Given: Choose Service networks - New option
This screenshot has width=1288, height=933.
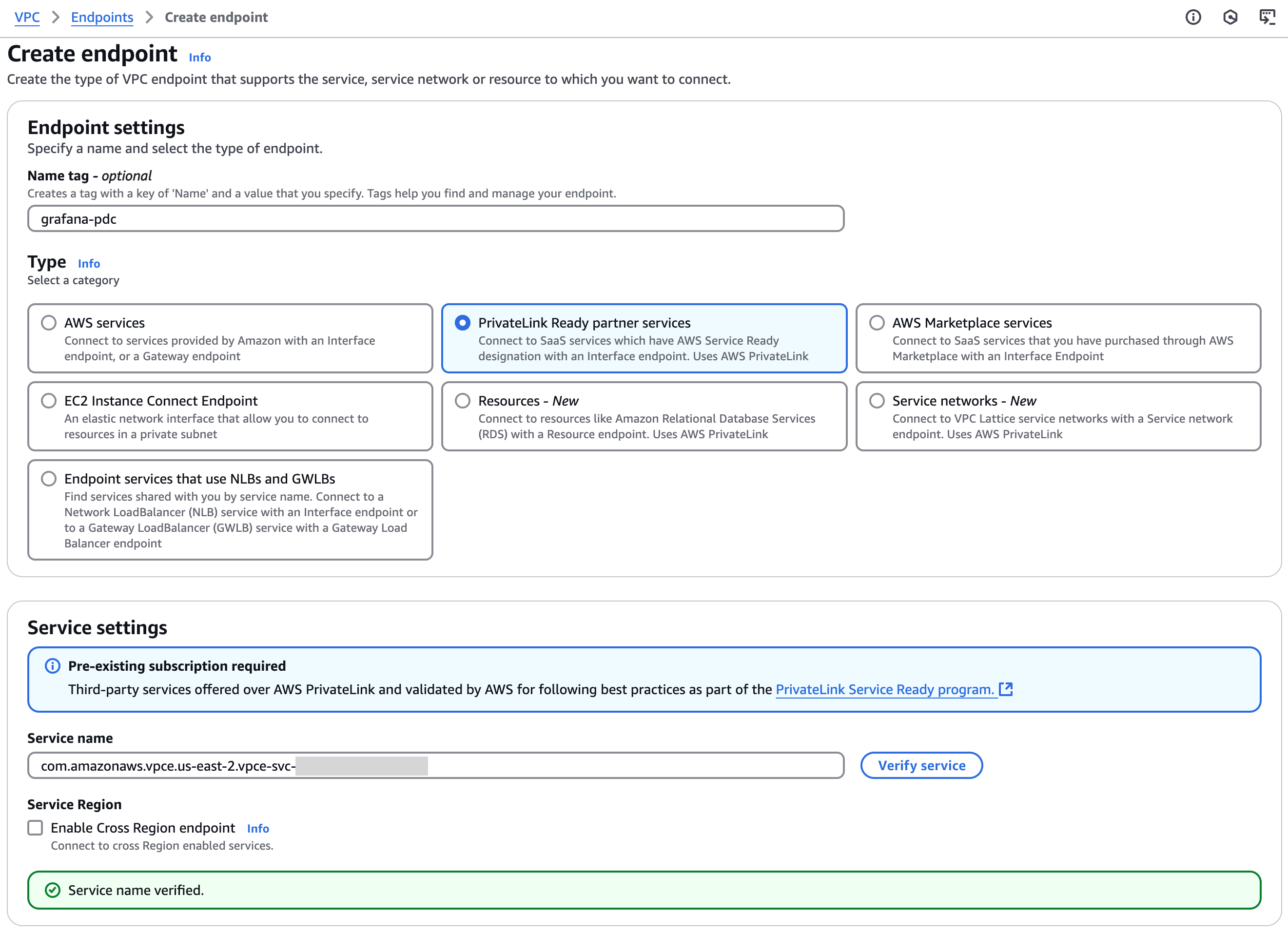Looking at the screenshot, I should click(877, 401).
